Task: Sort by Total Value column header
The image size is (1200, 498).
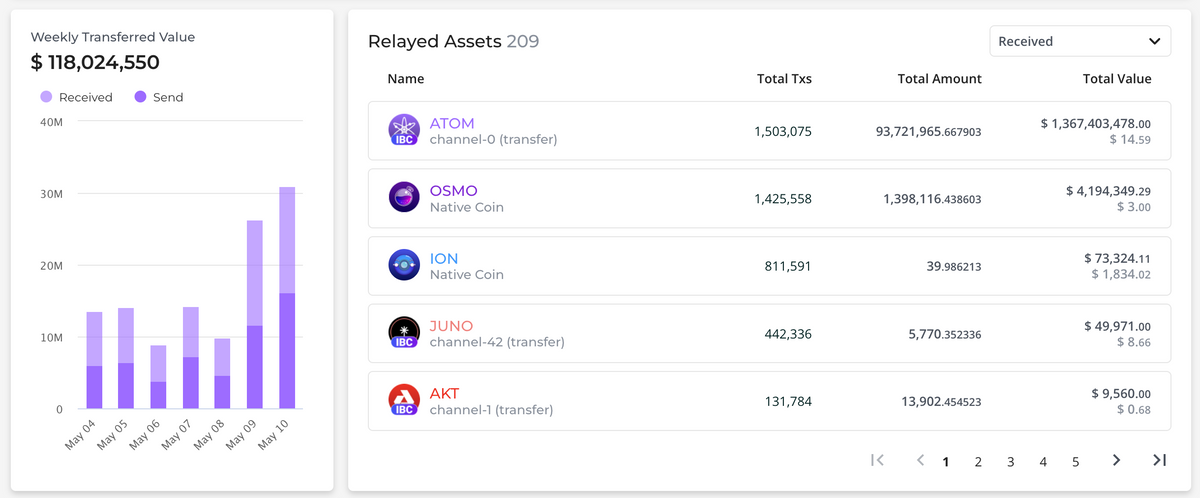Action: click(x=1117, y=78)
